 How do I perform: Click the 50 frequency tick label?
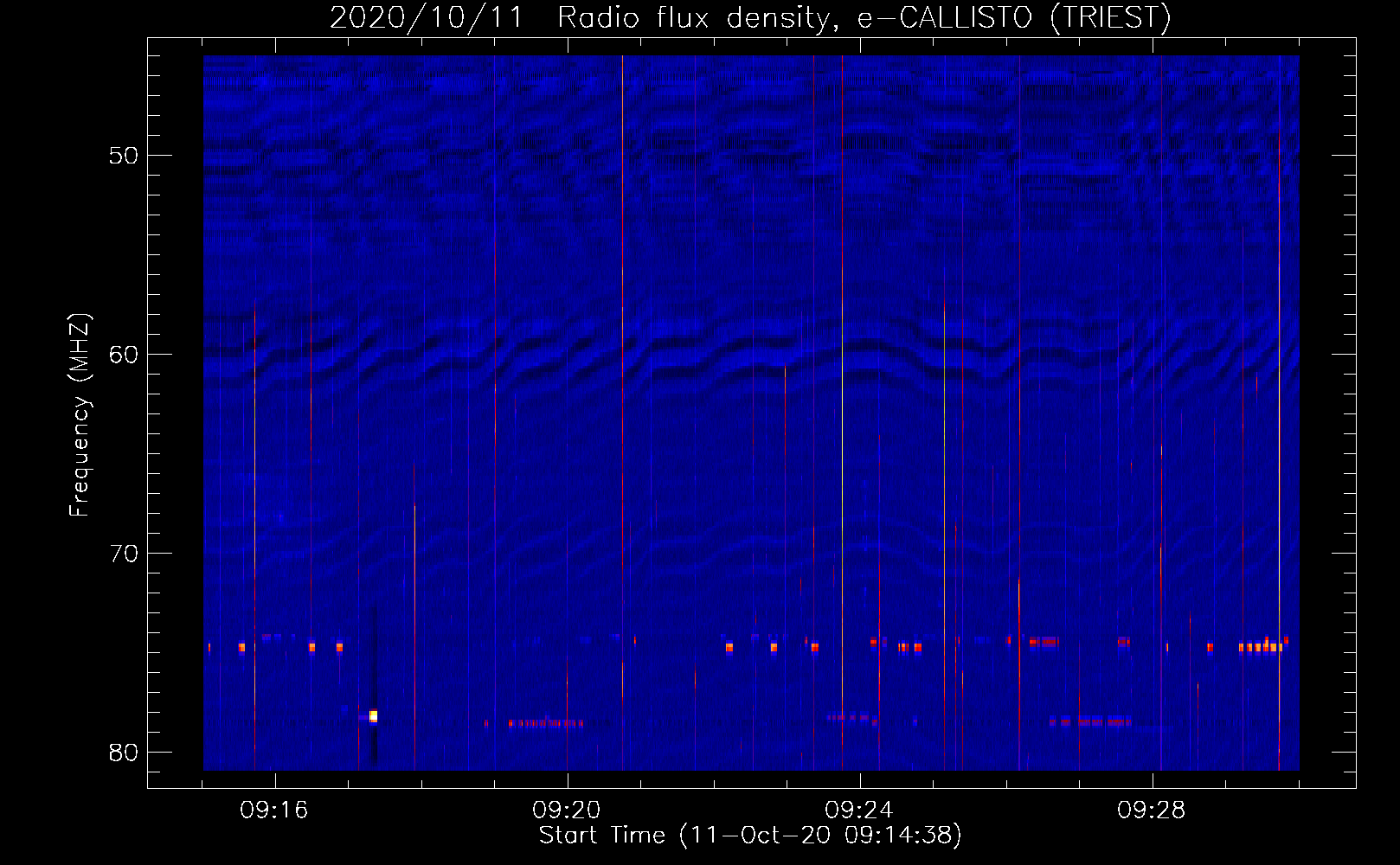pos(125,156)
